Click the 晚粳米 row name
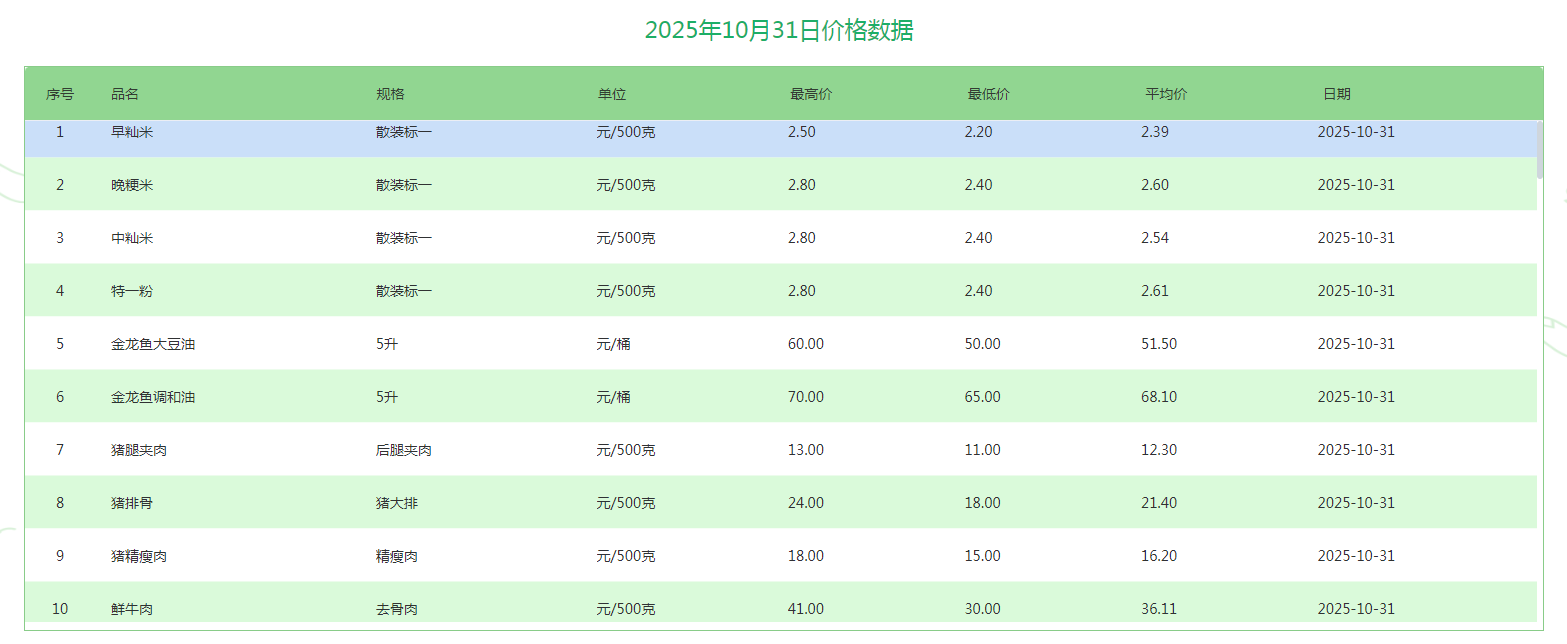This screenshot has width=1567, height=644. (x=132, y=185)
